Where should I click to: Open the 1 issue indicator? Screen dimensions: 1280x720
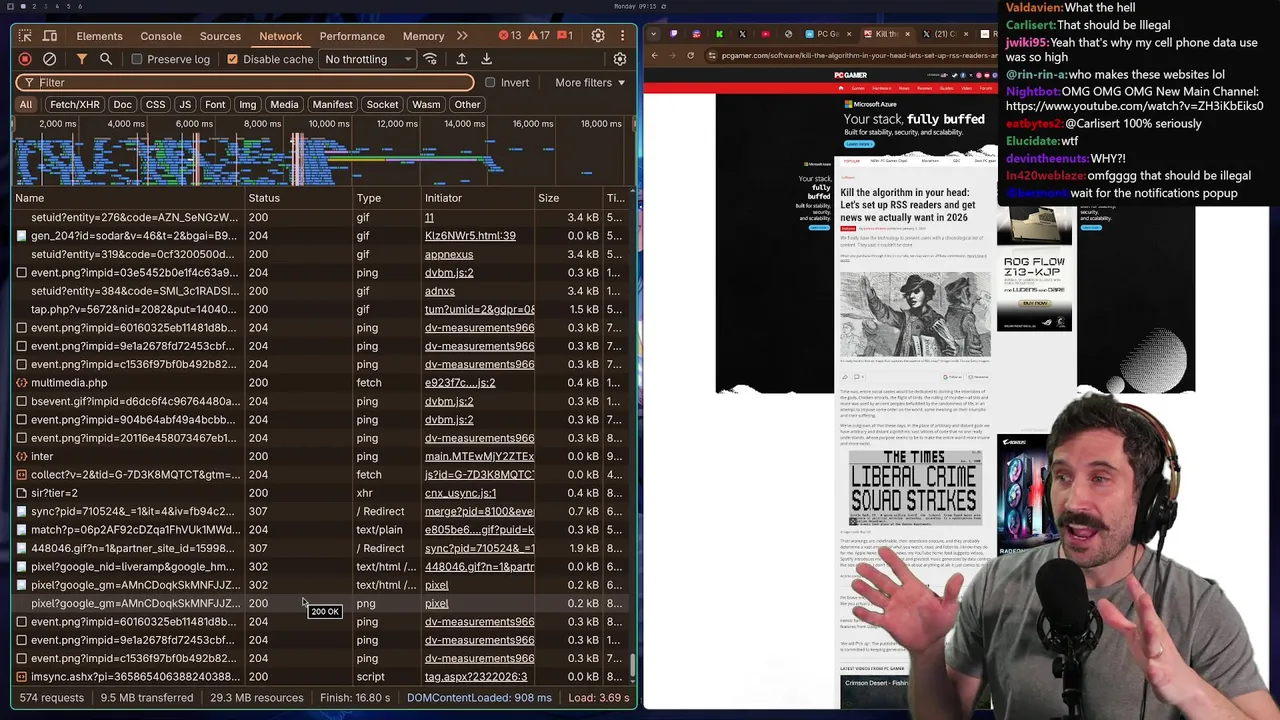565,36
